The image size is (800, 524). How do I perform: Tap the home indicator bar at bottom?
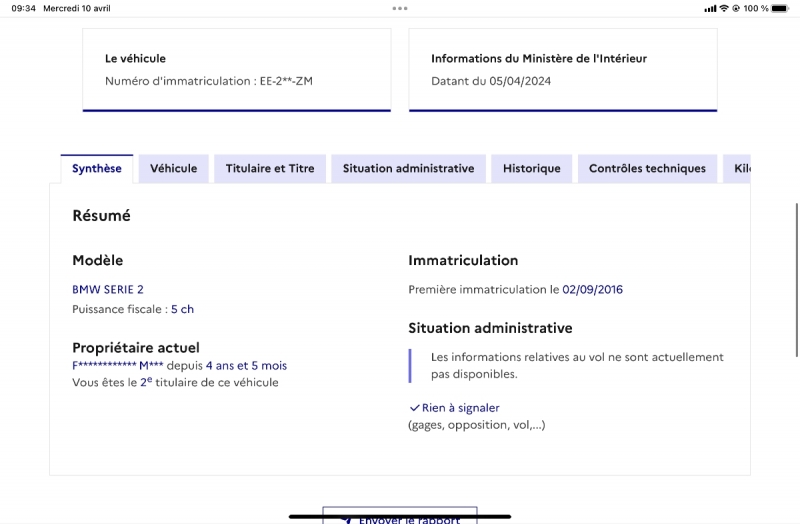[x=400, y=516]
